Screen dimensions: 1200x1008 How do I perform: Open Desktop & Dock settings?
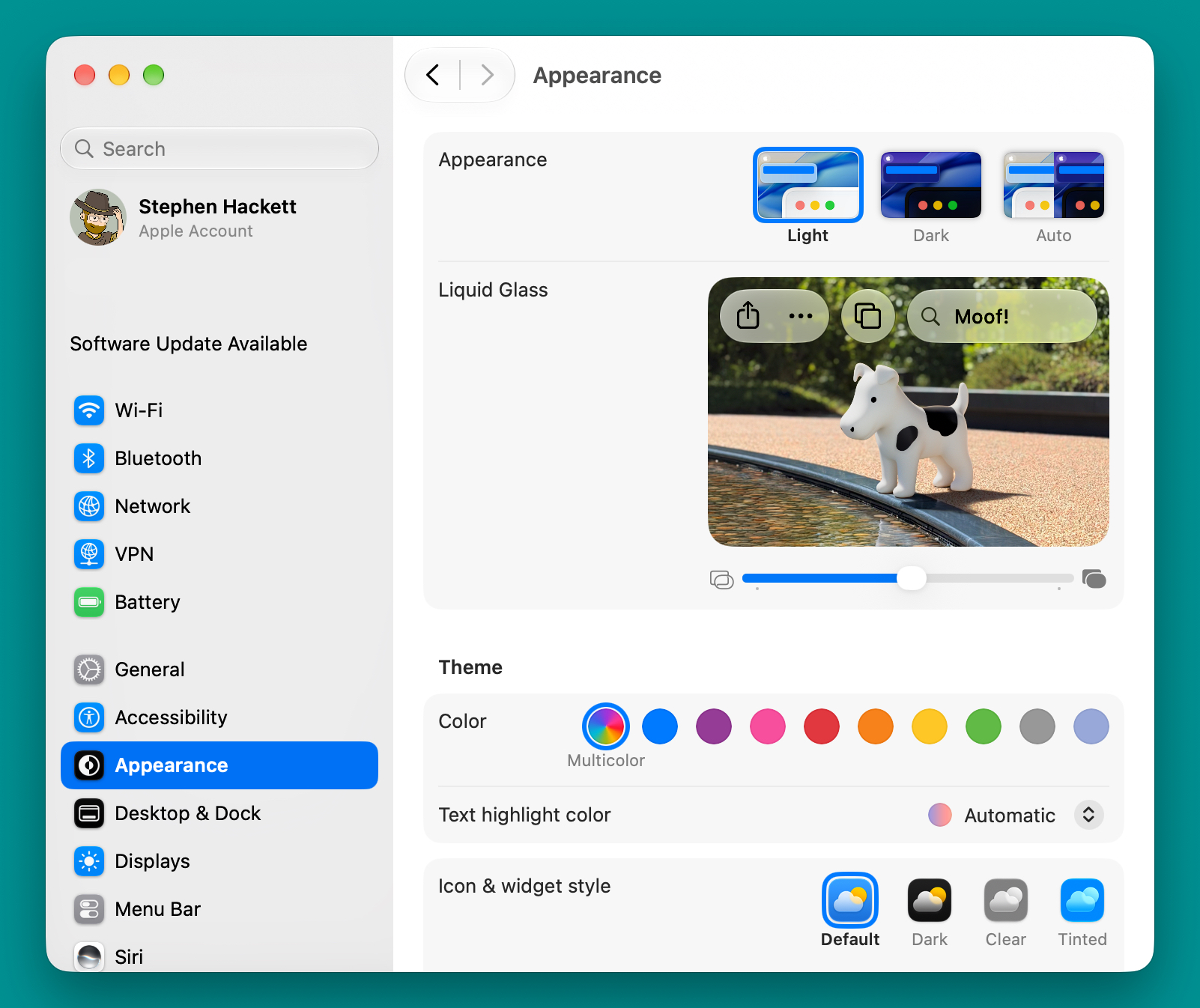[x=219, y=813]
